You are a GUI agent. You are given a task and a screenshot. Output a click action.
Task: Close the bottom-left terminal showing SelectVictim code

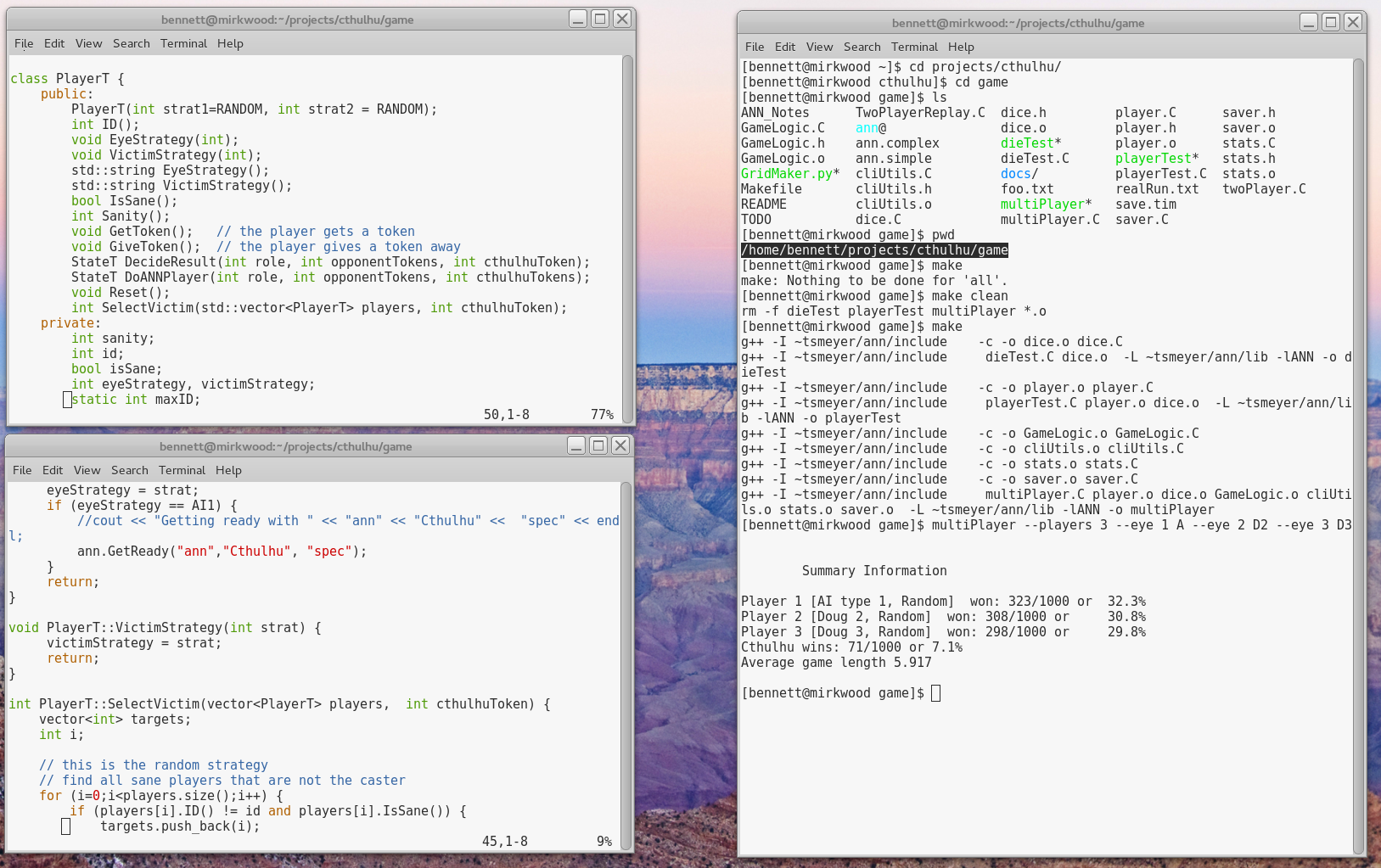pos(620,445)
